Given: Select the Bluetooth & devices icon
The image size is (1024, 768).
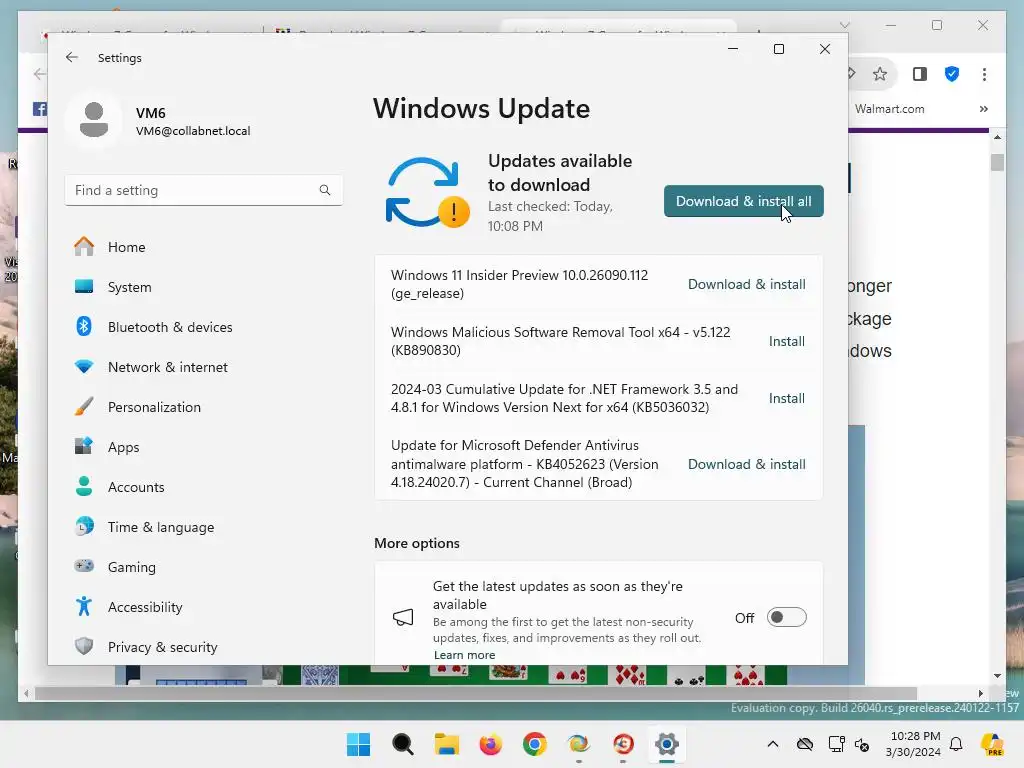Looking at the screenshot, I should pos(84,327).
